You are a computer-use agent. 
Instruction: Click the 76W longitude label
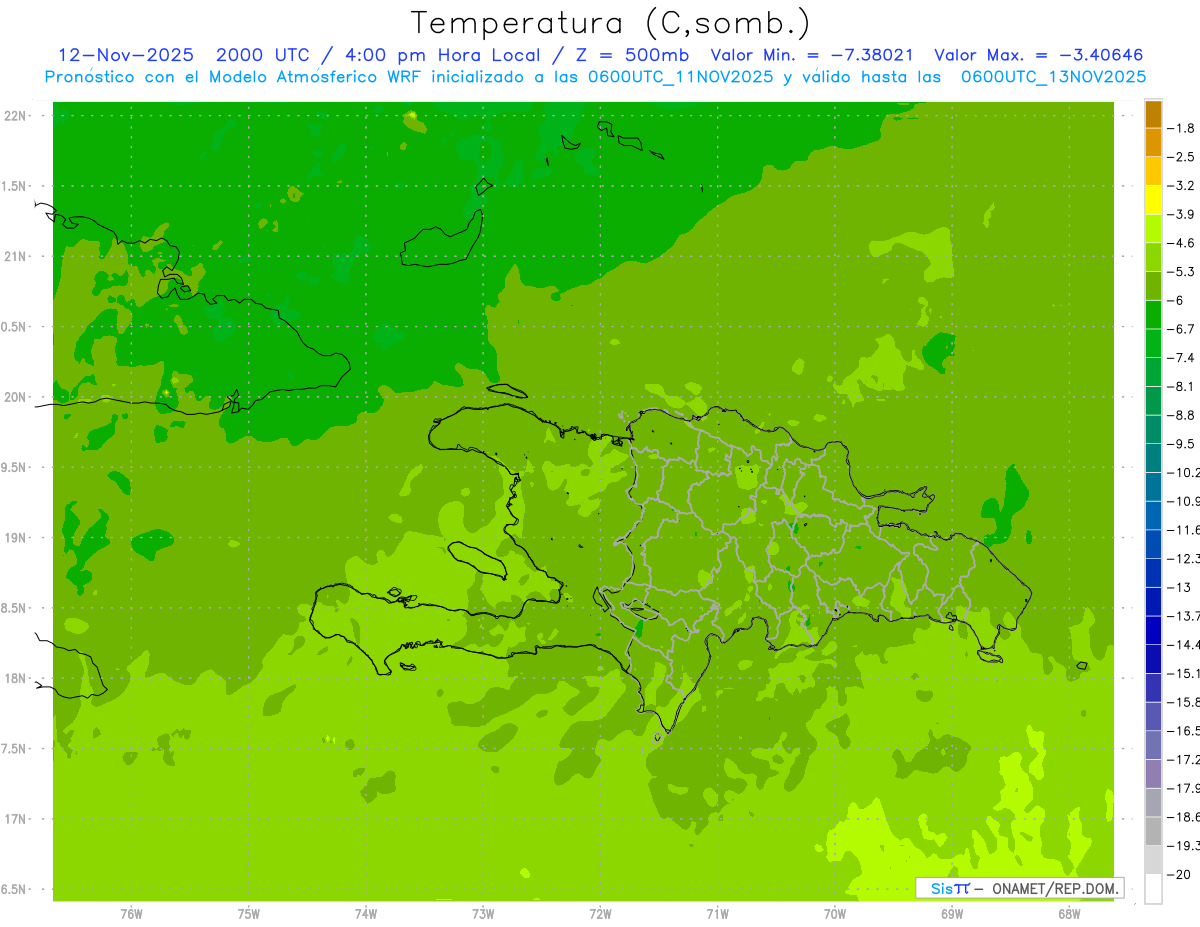131,914
